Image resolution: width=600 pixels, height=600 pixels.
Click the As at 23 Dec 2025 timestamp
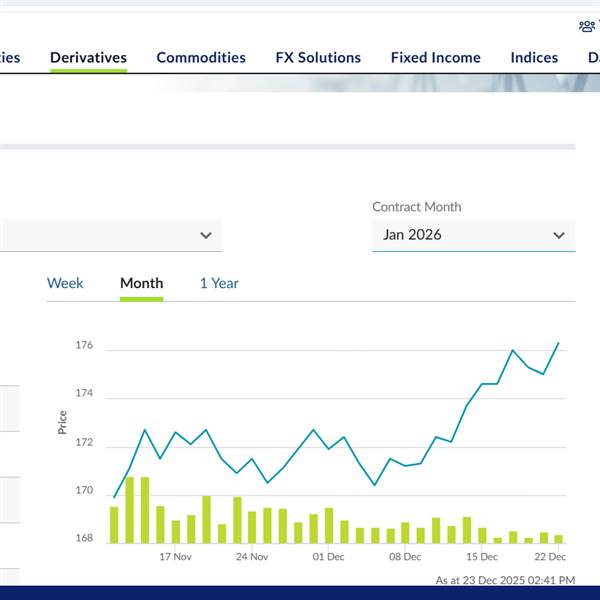pos(505,580)
